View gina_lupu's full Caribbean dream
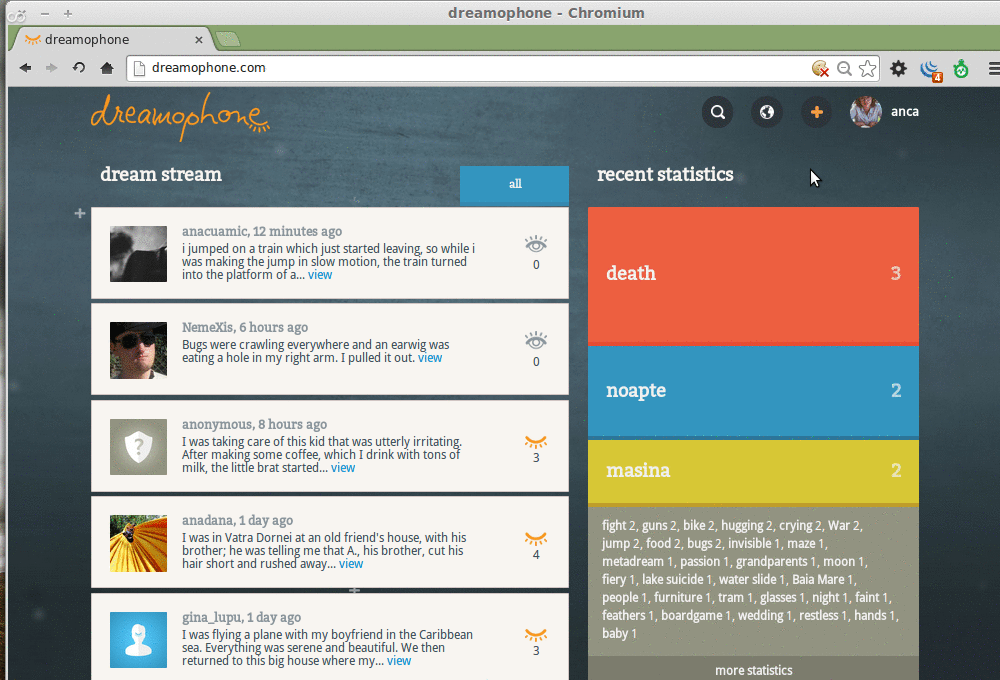This screenshot has height=680, width=1000. point(399,661)
